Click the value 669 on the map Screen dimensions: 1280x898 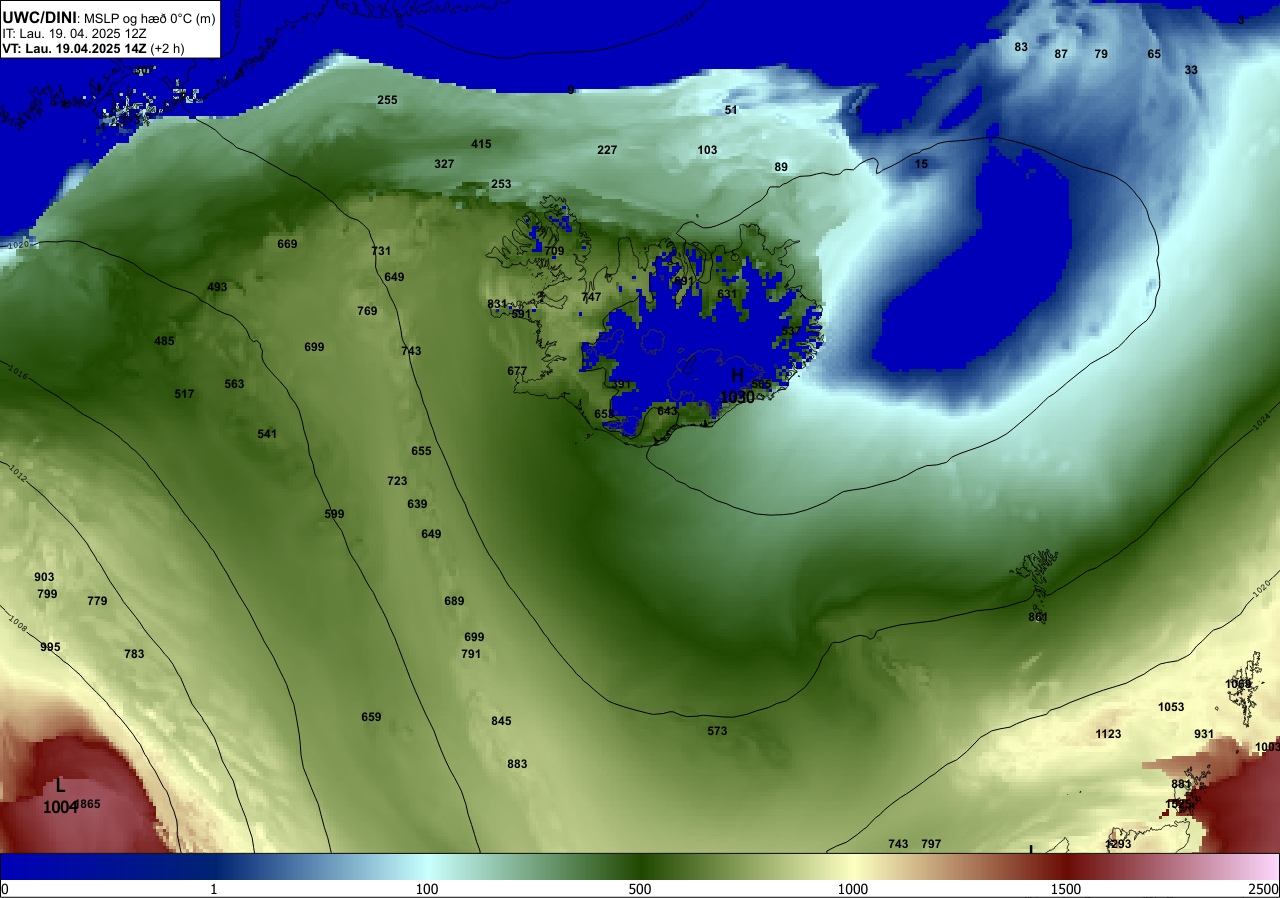[x=287, y=244]
